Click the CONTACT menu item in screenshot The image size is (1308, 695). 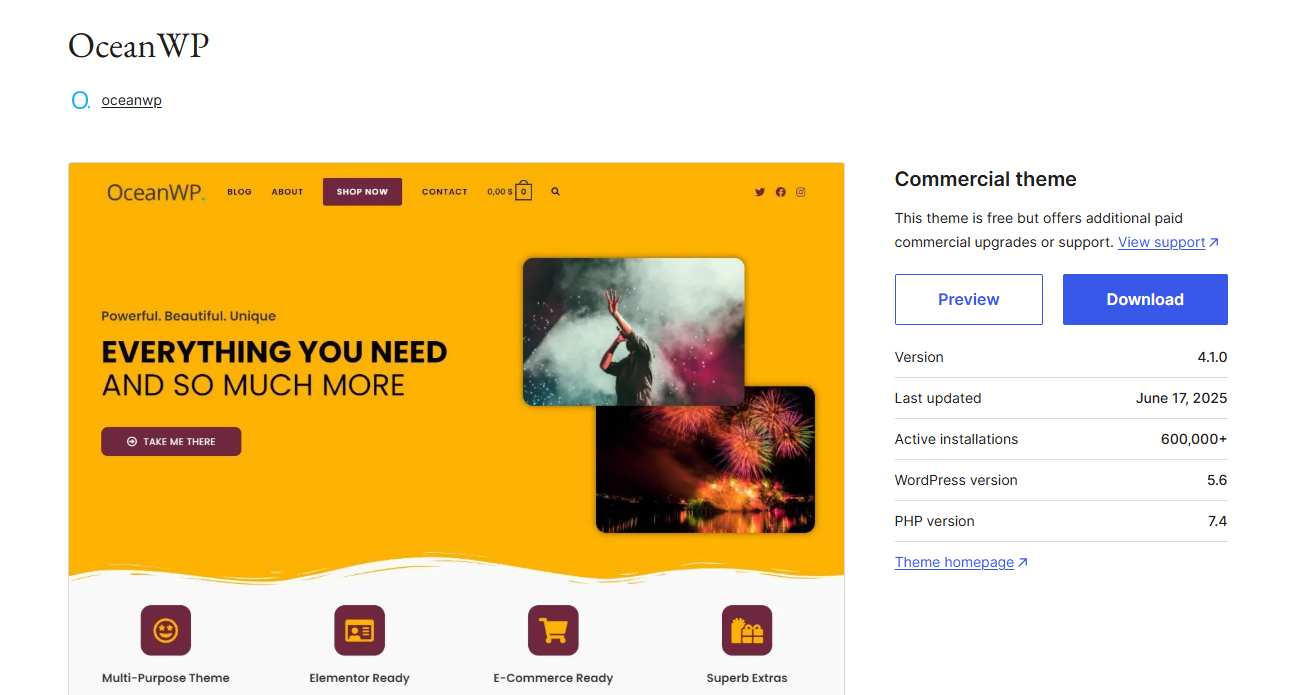[445, 192]
